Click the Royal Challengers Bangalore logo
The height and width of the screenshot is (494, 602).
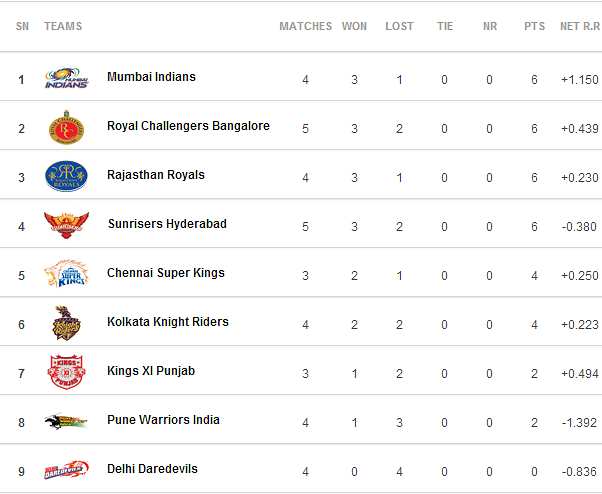point(66,127)
